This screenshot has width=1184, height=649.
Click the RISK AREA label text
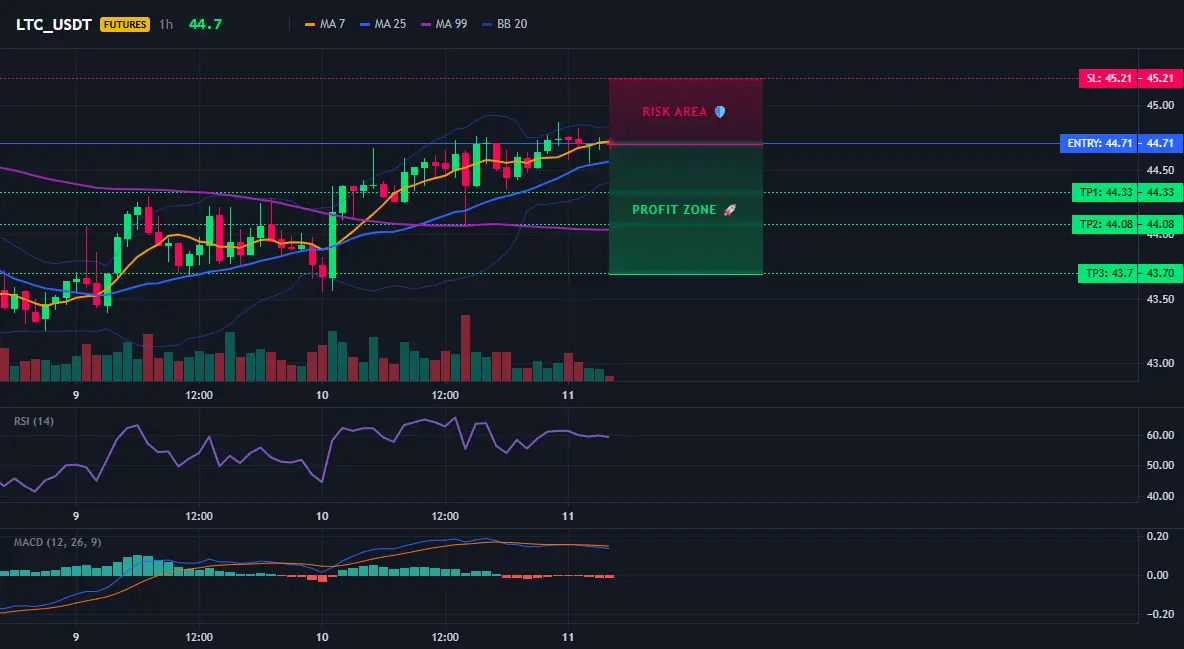pyautogui.click(x=674, y=112)
